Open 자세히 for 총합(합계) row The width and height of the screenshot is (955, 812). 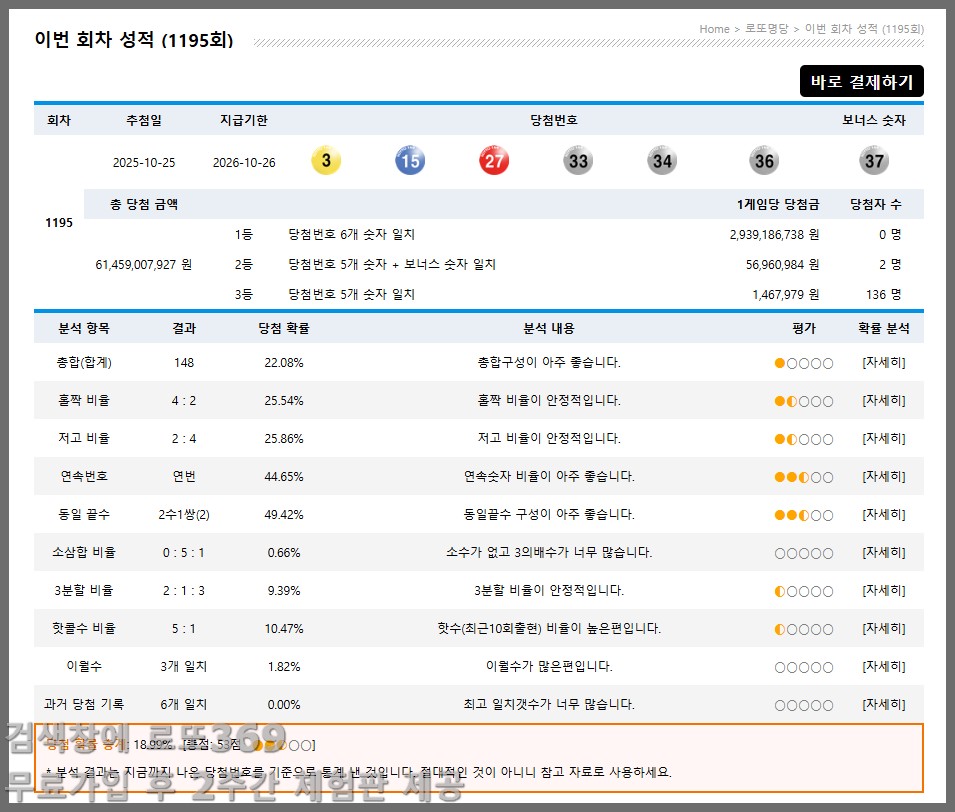tap(884, 362)
